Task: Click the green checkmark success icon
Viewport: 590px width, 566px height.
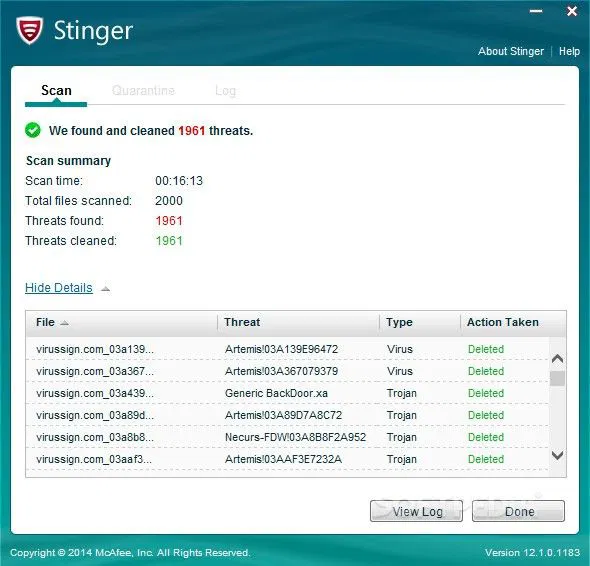Action: 33,130
